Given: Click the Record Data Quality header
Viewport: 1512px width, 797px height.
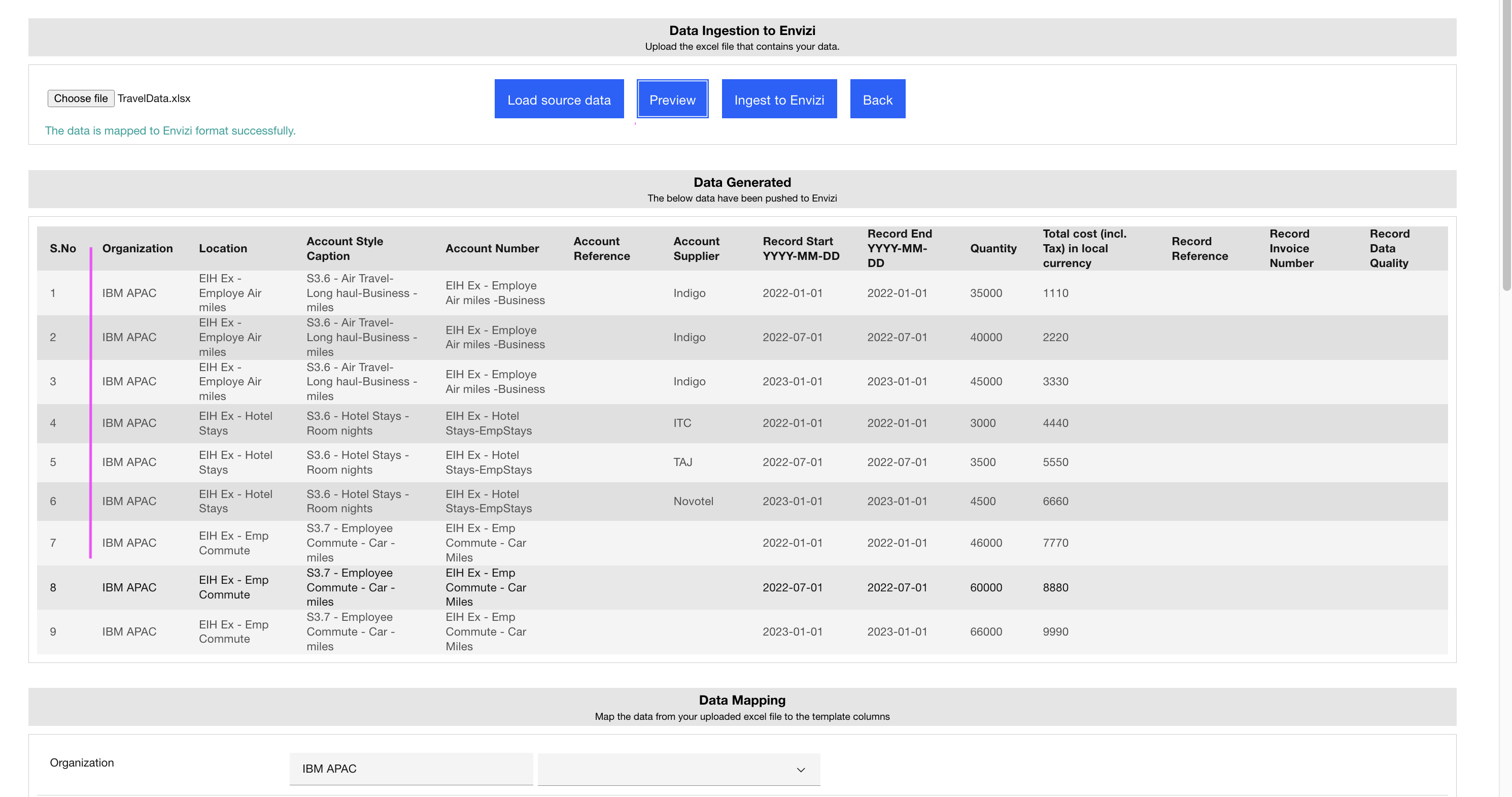Looking at the screenshot, I should point(1389,248).
